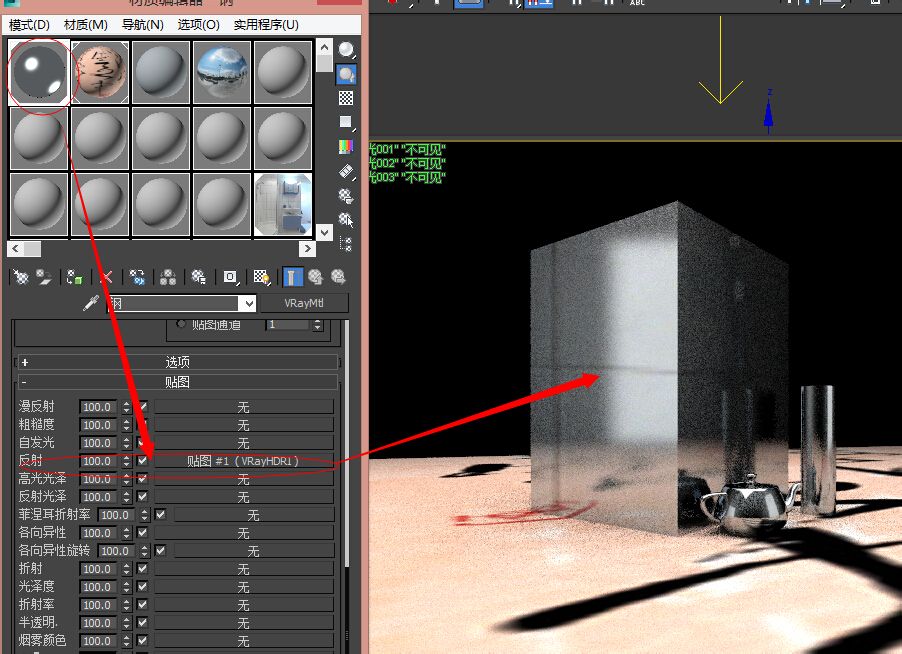Click the 折射率 amount spinner arrows

(x=127, y=605)
